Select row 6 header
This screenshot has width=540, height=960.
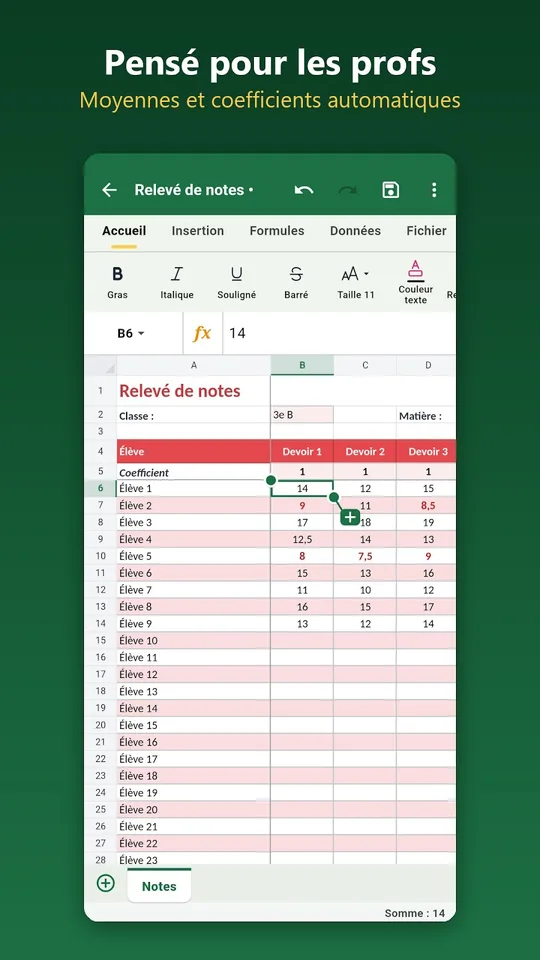[100, 489]
